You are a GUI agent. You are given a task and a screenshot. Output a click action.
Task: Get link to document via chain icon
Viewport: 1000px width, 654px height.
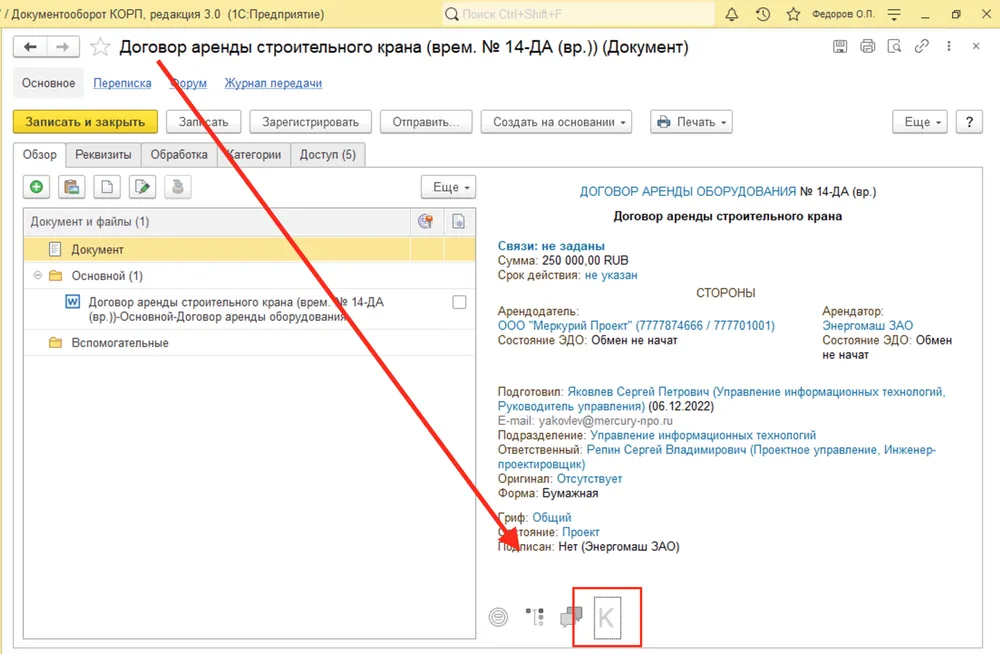922,46
